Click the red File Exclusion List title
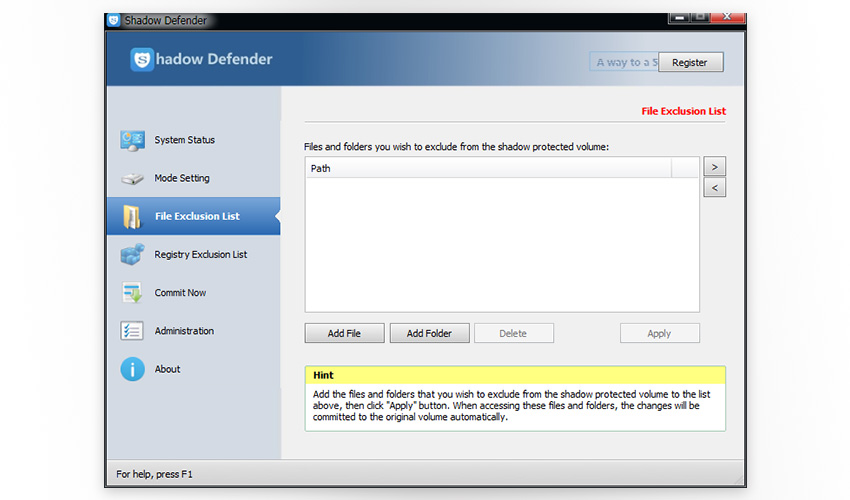 [684, 111]
